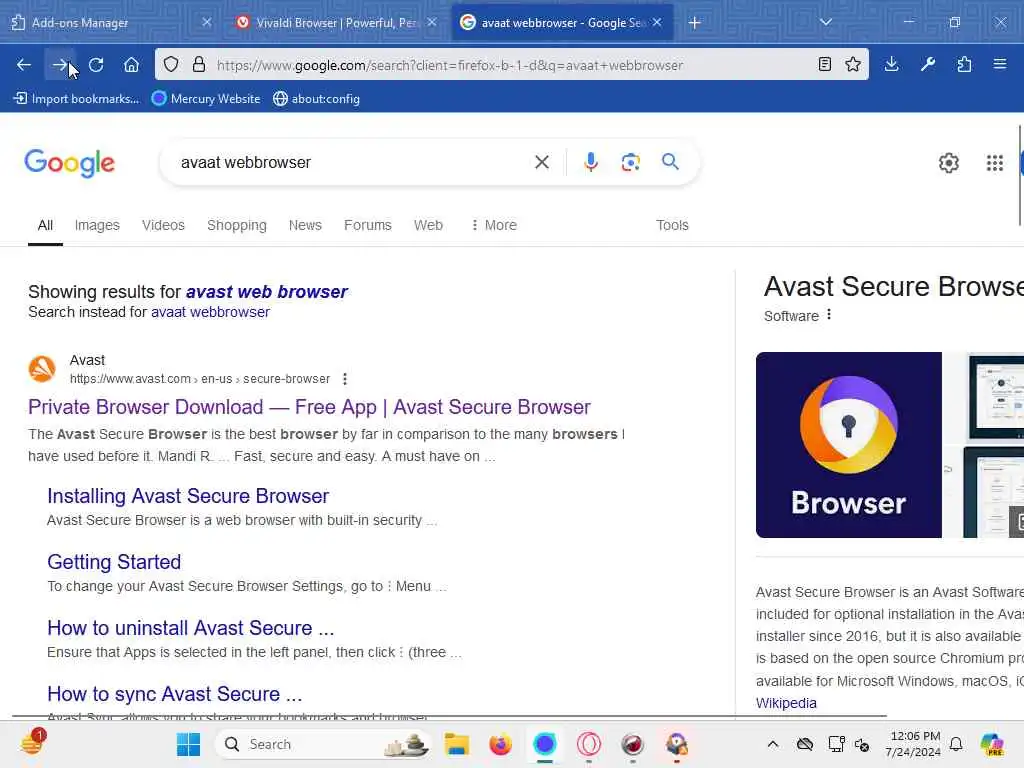
Task: Open the tracking protection shield
Action: [x=170, y=65]
